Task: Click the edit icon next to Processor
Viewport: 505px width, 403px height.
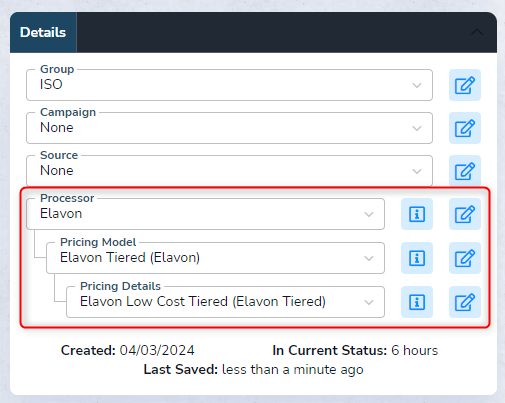Action: [x=465, y=214]
